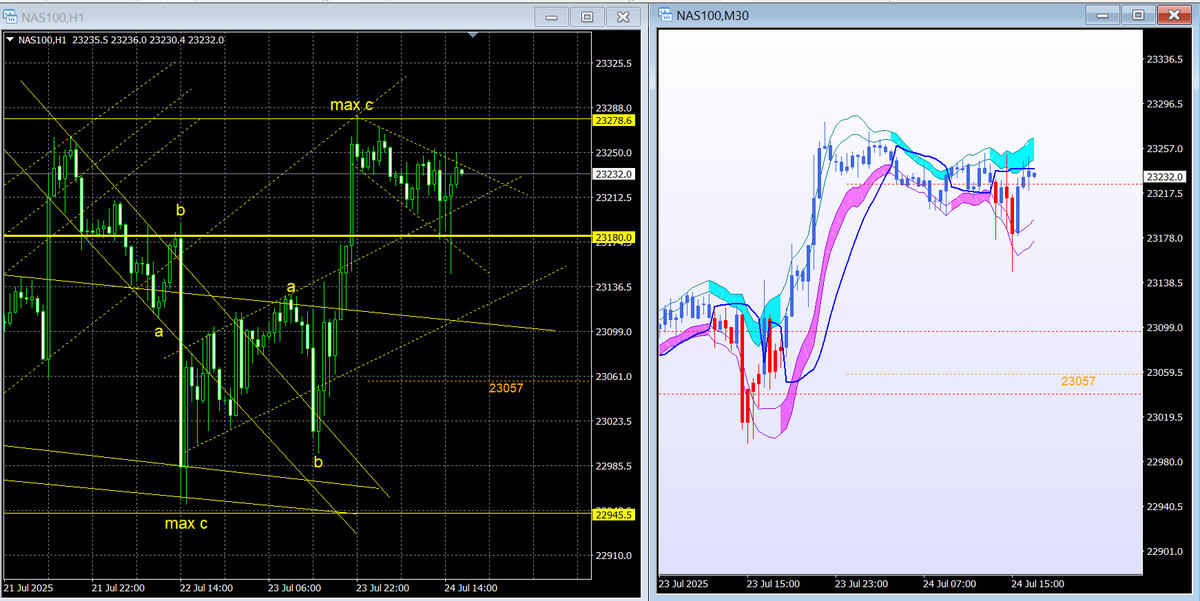Restore the NAS100,M30 chart window

[x=1138, y=14]
